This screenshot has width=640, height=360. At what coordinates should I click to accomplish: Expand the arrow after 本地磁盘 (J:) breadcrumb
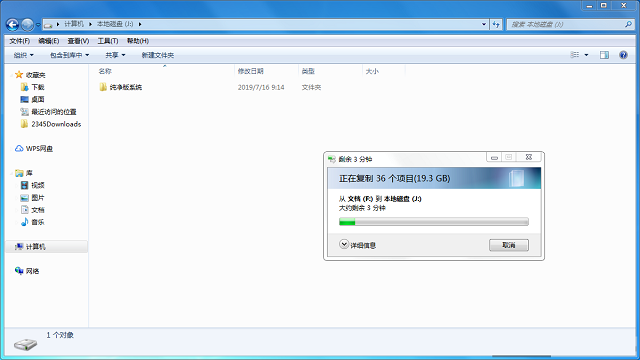(x=140, y=24)
